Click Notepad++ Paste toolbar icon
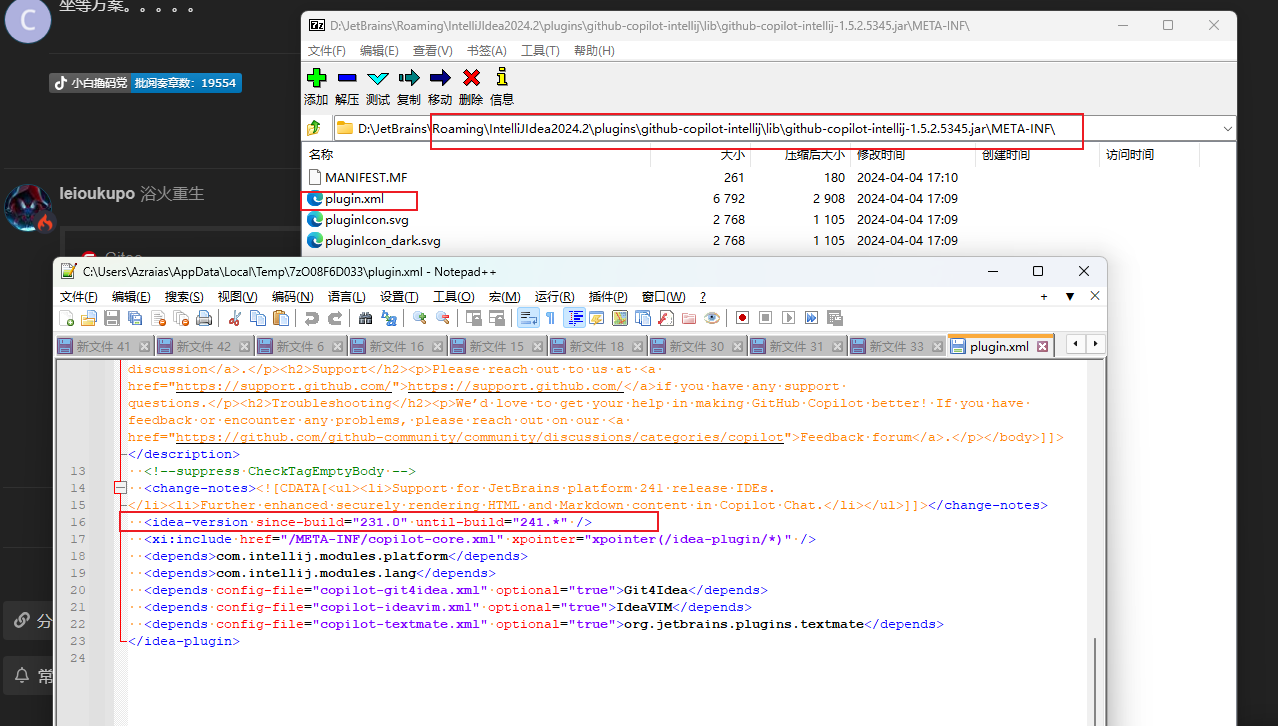Screen dimensions: 1278x726 [x=281, y=318]
